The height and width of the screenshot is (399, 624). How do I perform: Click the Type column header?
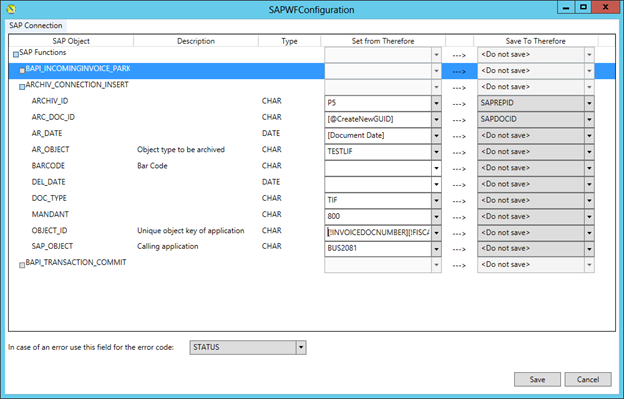click(x=289, y=41)
